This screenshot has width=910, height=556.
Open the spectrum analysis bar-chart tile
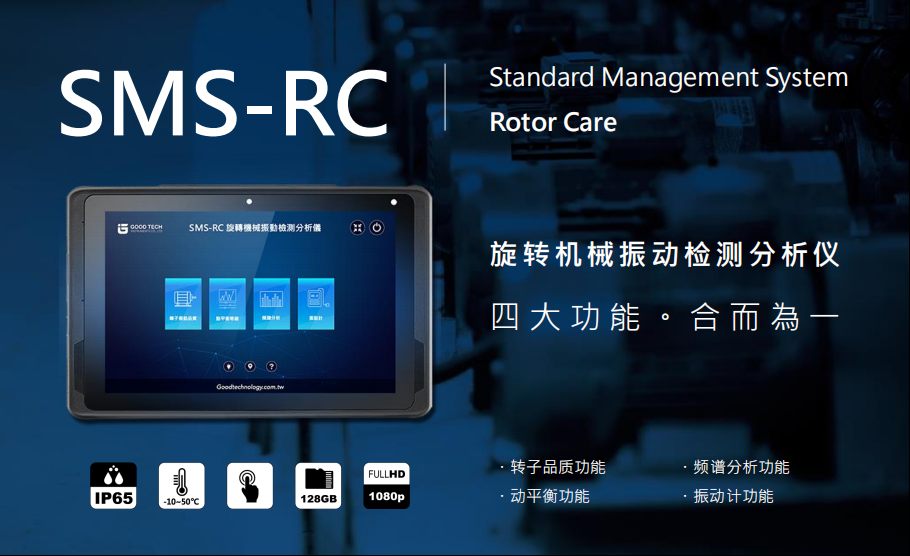[x=272, y=304]
